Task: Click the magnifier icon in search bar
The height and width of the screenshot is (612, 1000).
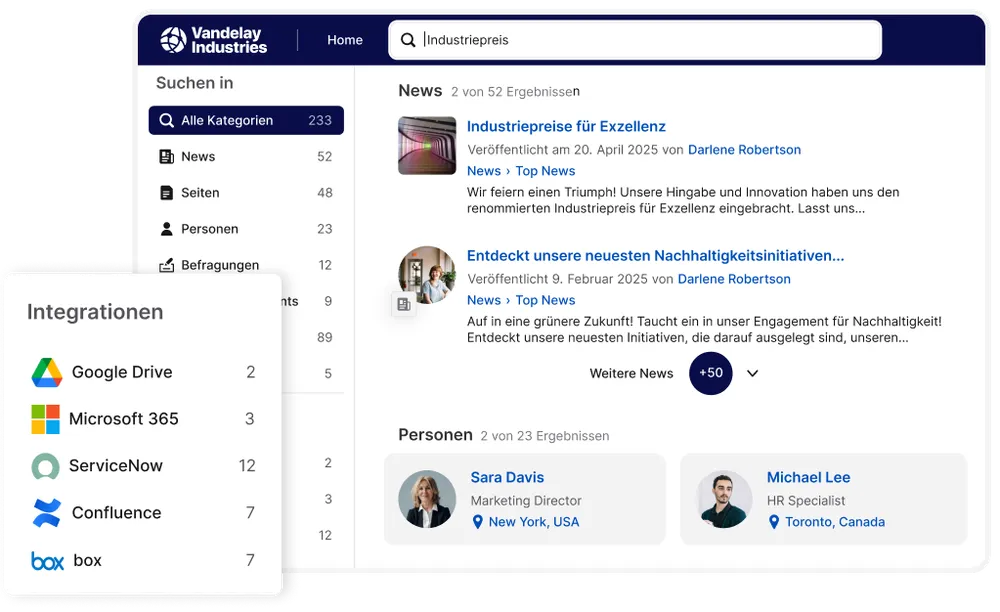Action: [x=408, y=40]
